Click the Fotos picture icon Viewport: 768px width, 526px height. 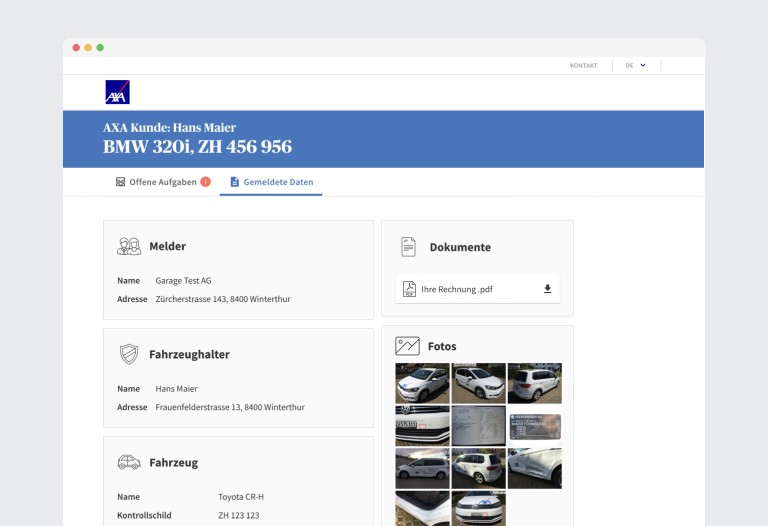coord(408,346)
